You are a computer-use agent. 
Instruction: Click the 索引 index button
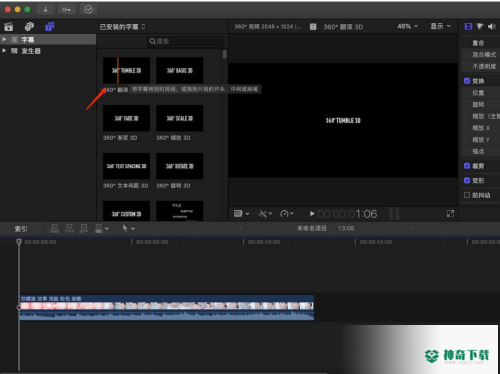(x=21, y=229)
